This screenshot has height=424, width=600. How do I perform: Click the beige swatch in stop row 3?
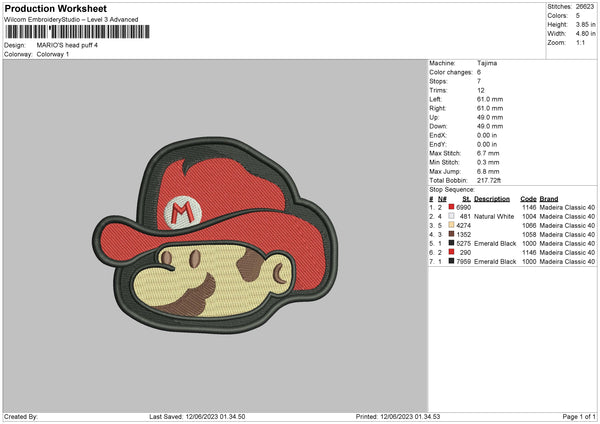[x=452, y=225]
